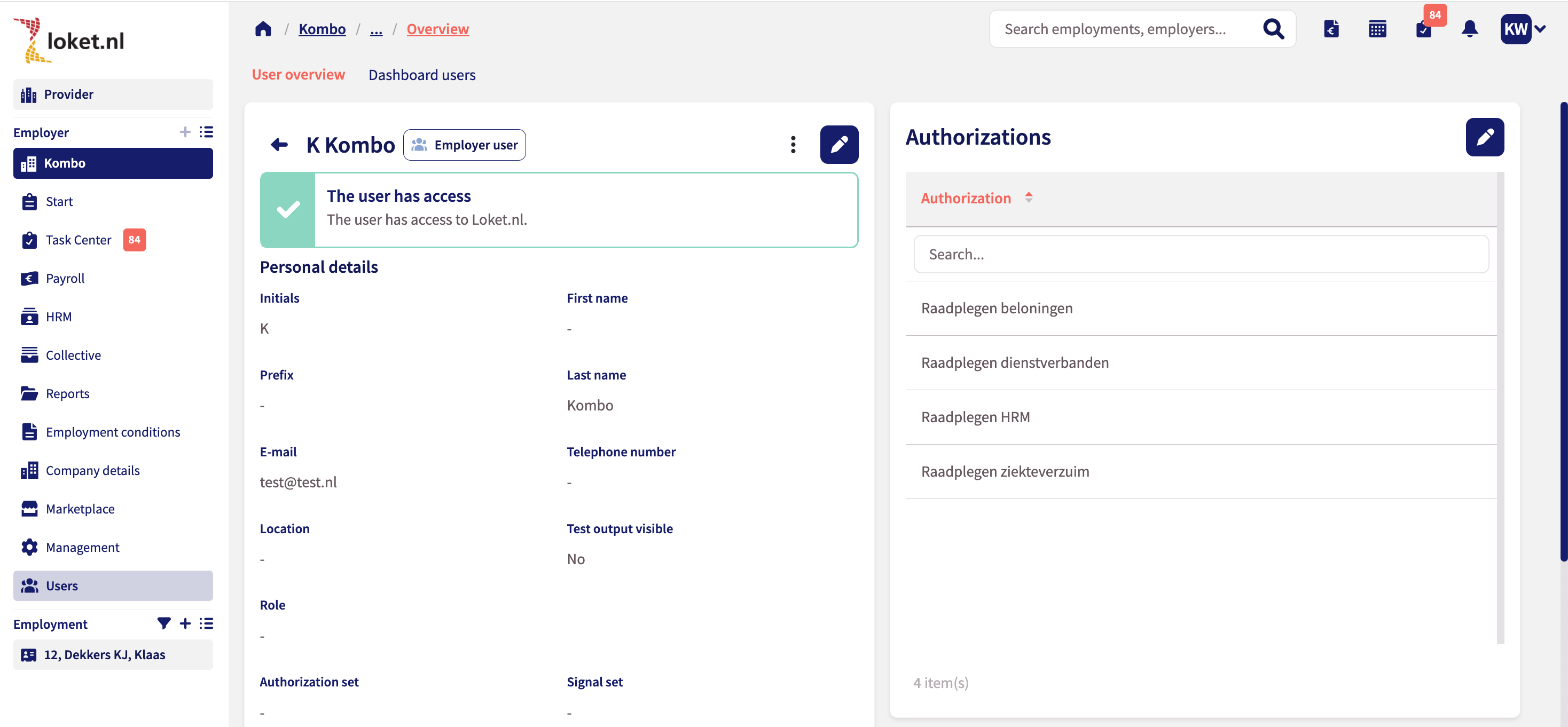This screenshot has height=727, width=1568.
Task: Add new employer with plus icon
Action: pyautogui.click(x=185, y=132)
